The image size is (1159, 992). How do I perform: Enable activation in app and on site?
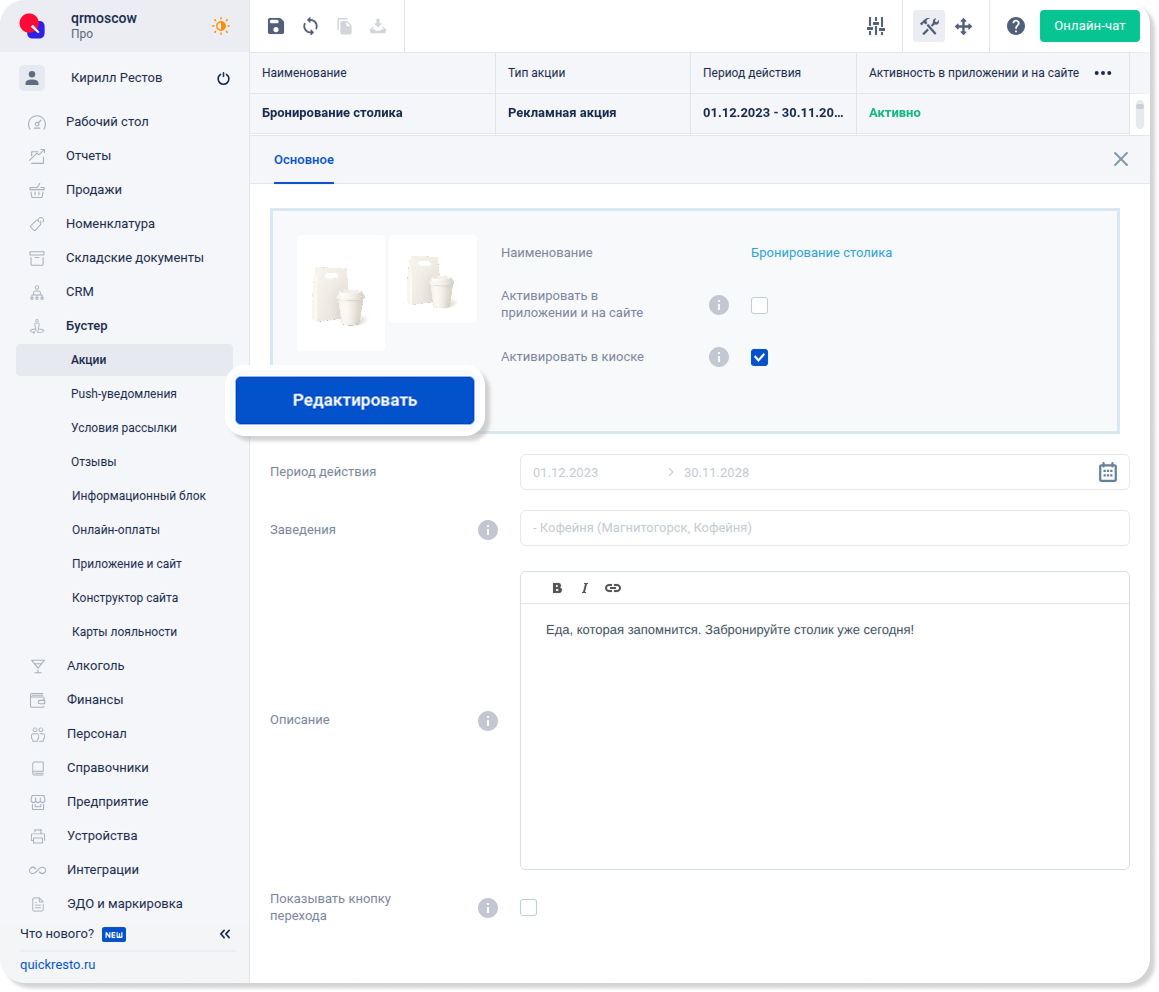pos(759,305)
